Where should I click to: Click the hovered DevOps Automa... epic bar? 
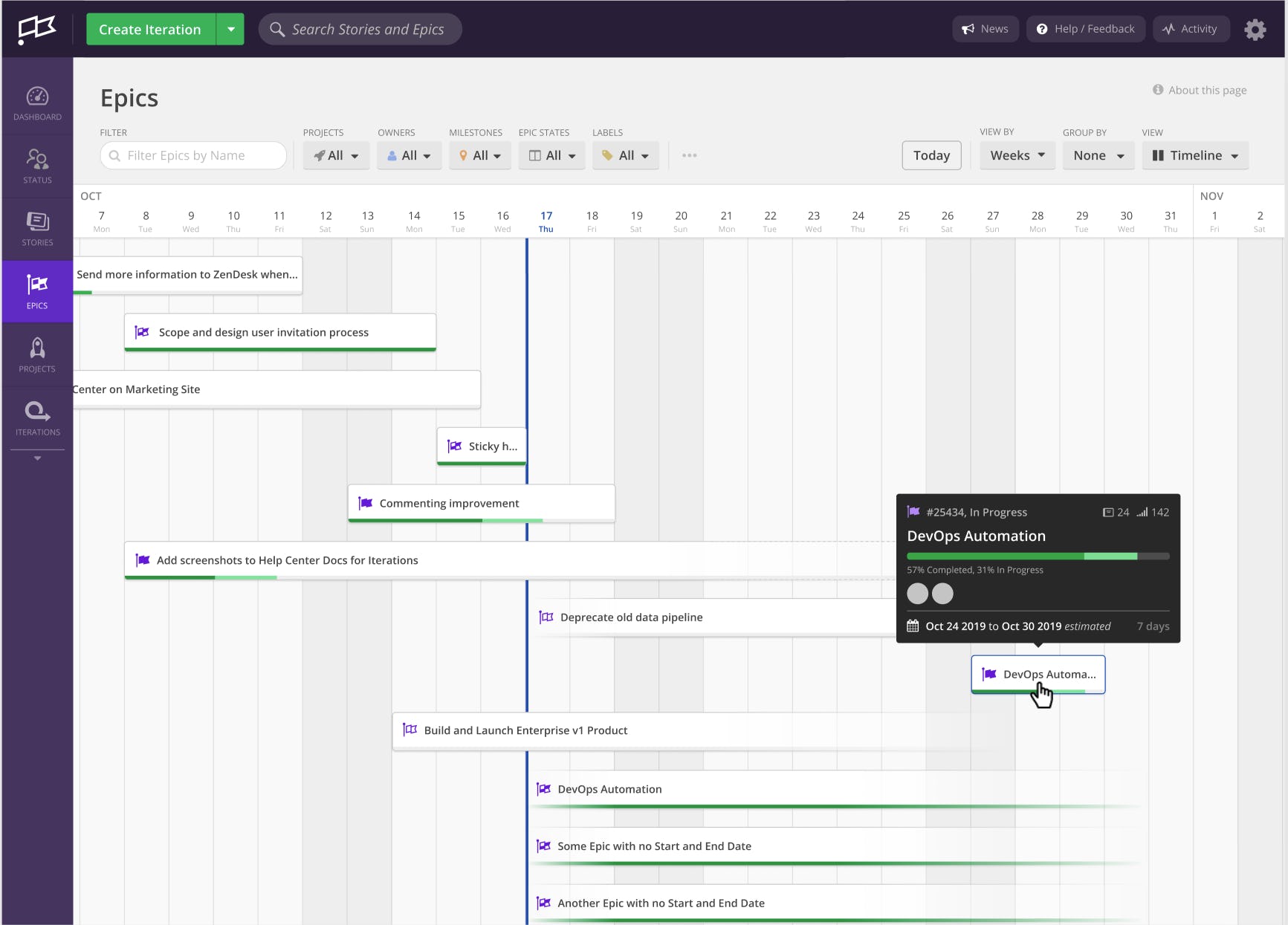pyautogui.click(x=1038, y=675)
